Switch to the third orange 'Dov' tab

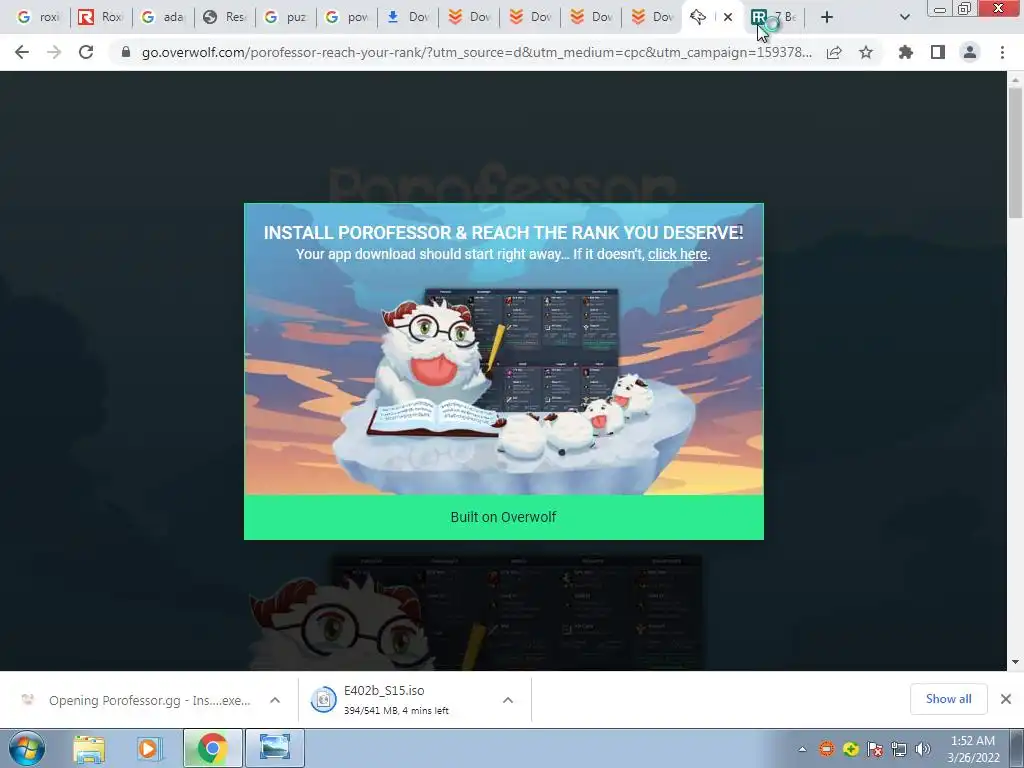[591, 17]
